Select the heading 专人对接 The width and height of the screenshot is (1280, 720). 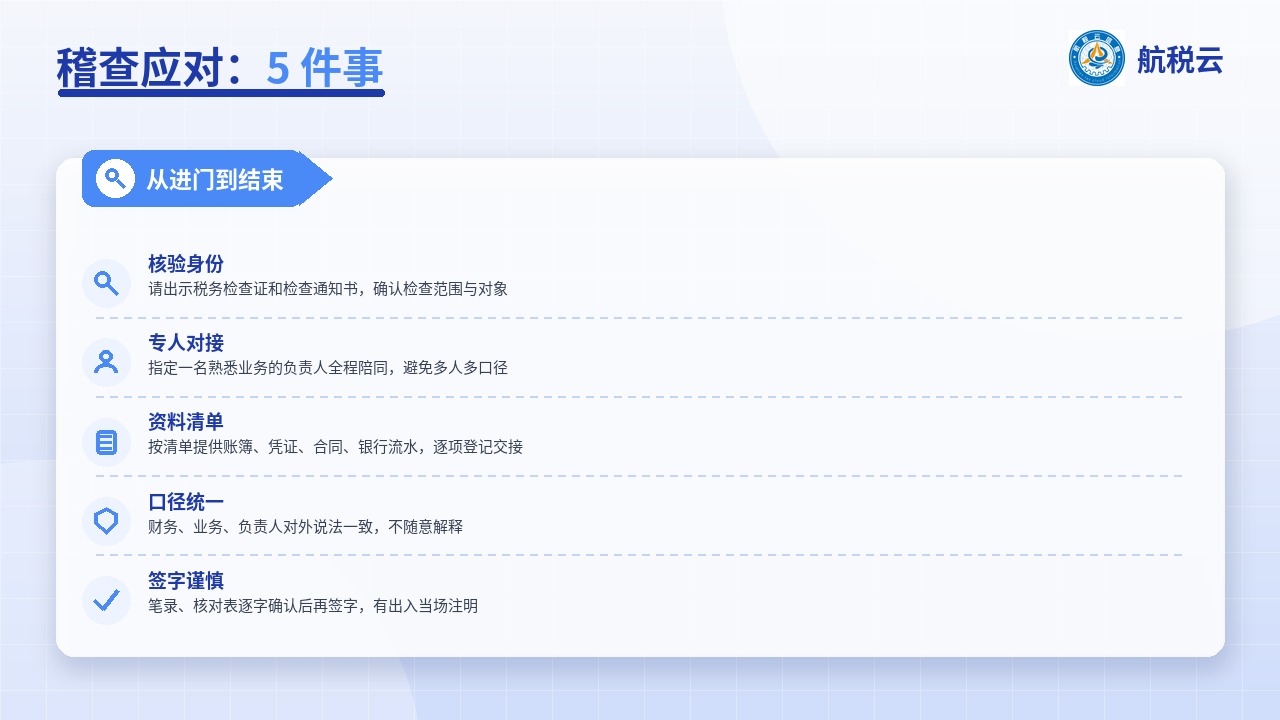coord(186,343)
